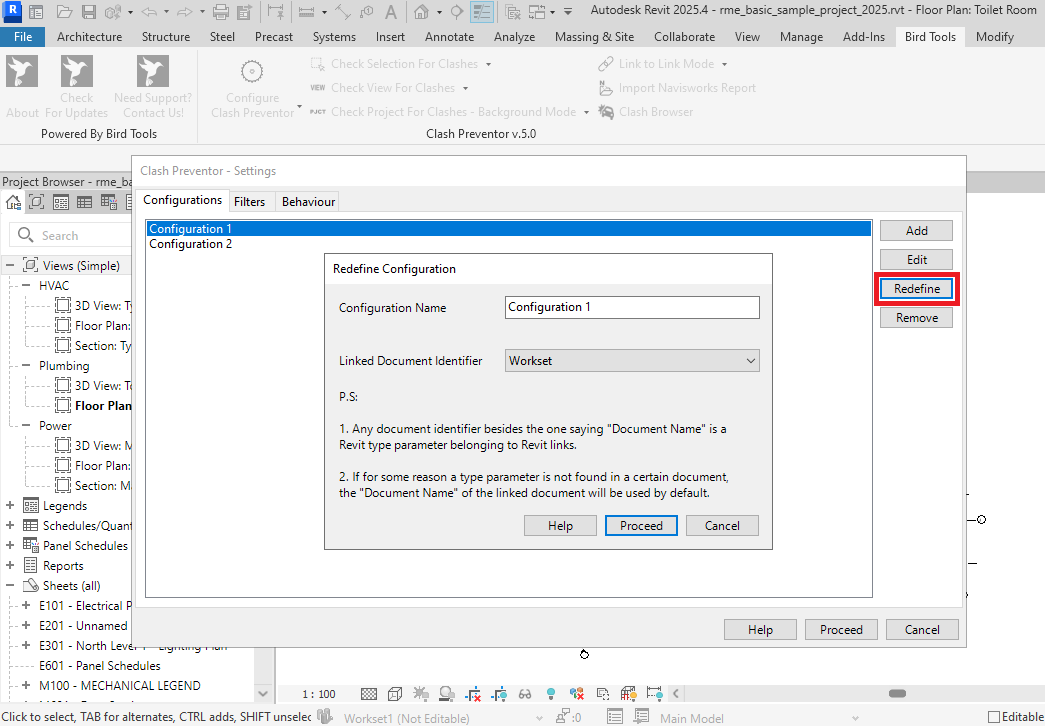Click the Edit configuration button
Viewport: 1045px width, 726px height.
point(916,260)
